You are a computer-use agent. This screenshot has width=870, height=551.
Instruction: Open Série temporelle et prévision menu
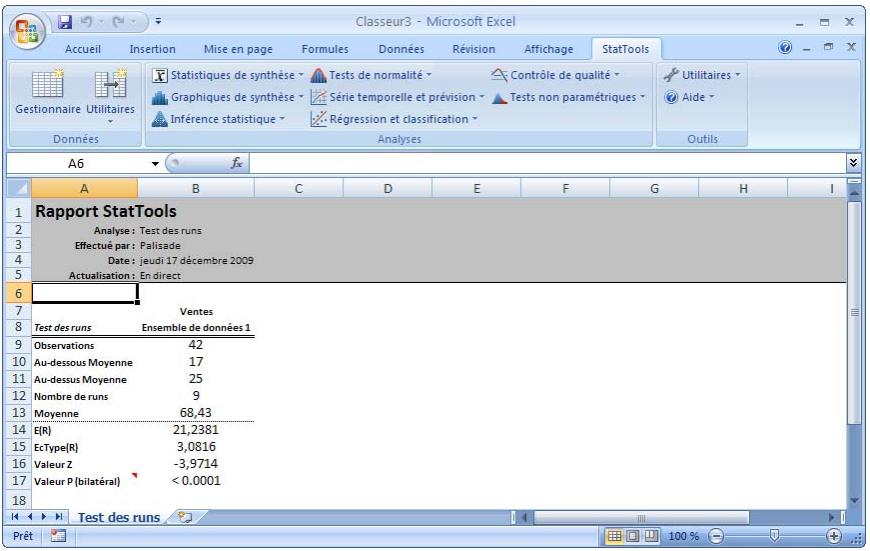(x=398, y=97)
